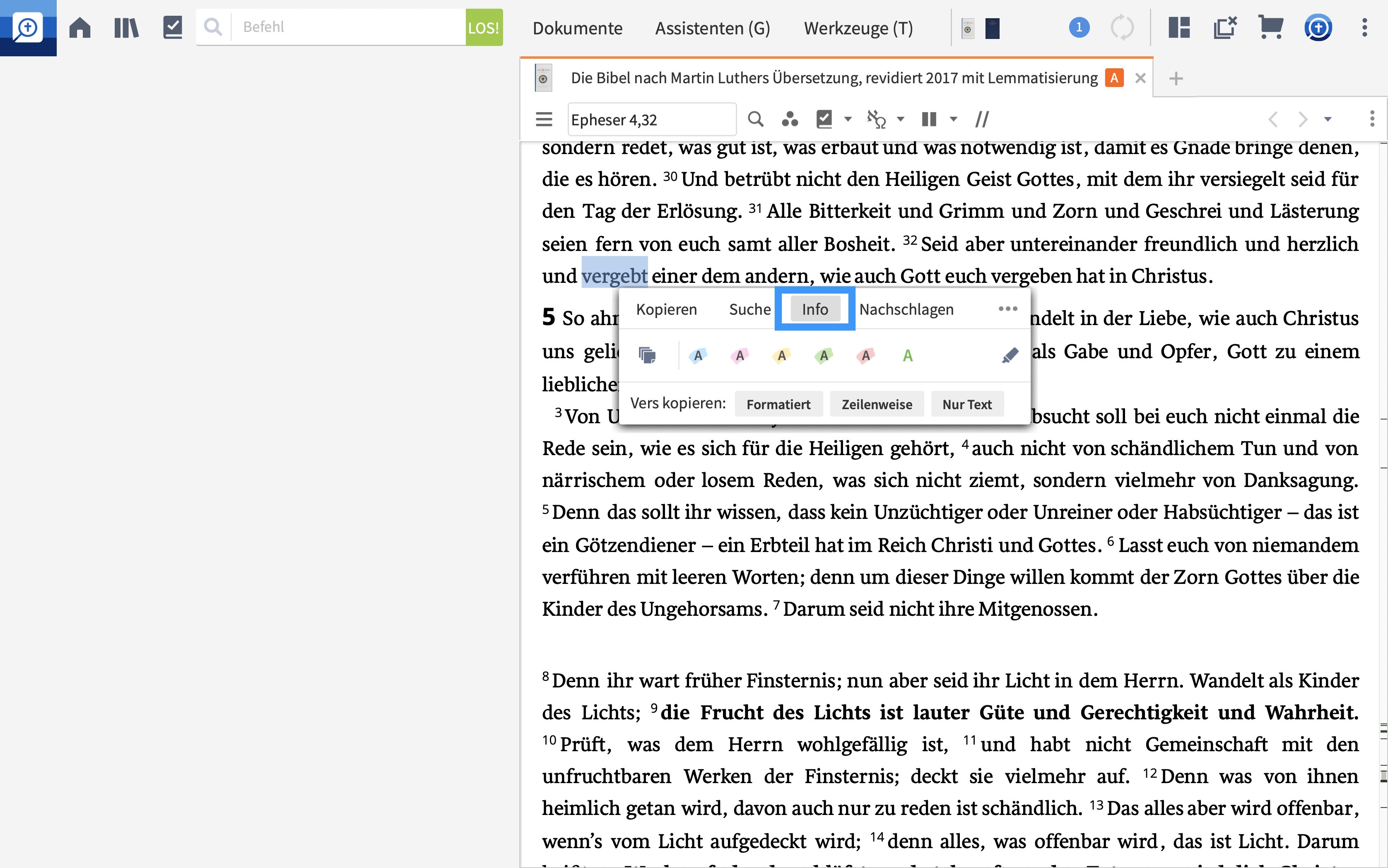1388x868 pixels.
Task: Select Nachschlagen in the popup menu
Action: [x=906, y=309]
